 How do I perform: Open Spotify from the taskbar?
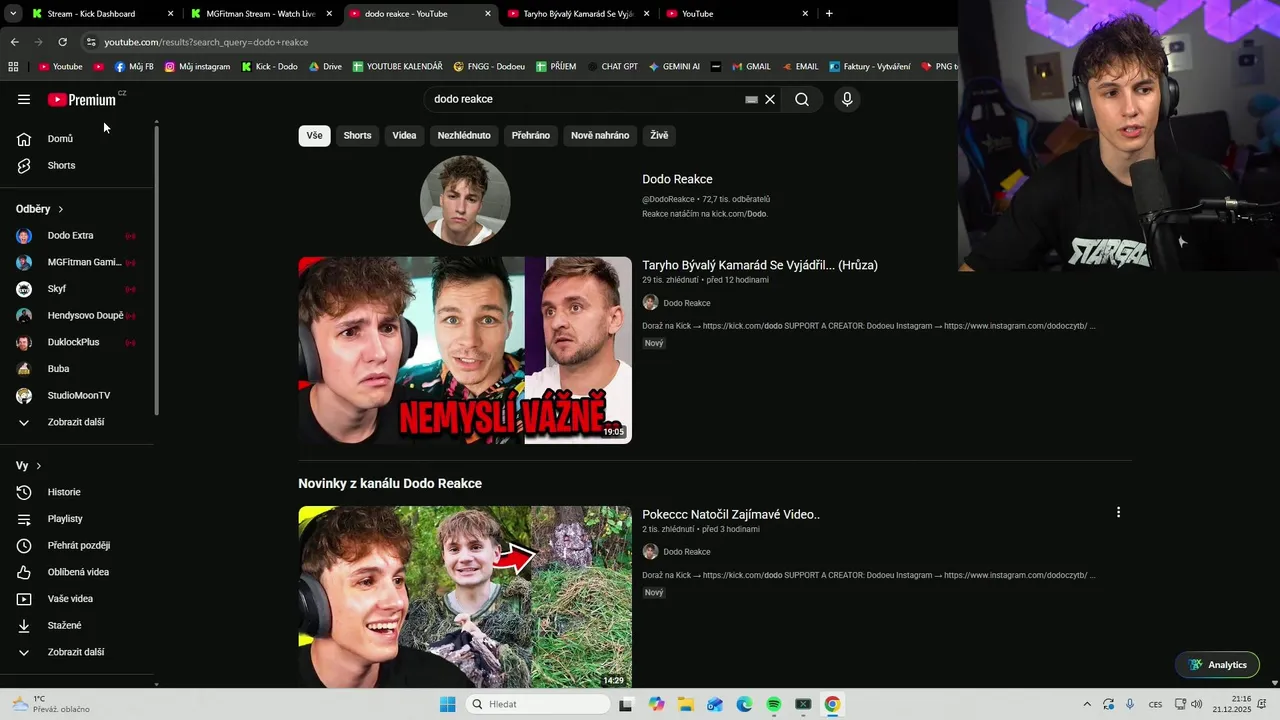[773, 704]
